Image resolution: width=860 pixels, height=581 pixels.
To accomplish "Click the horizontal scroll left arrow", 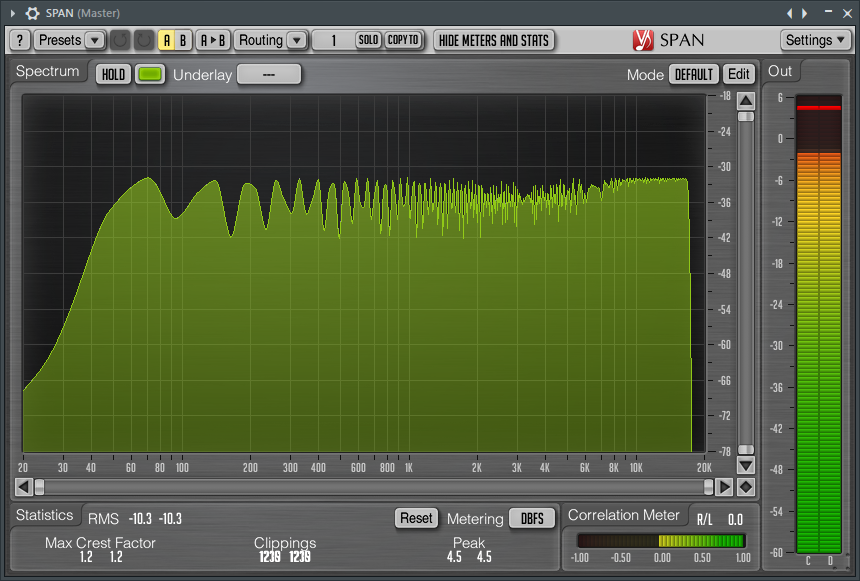I will pyautogui.click(x=23, y=487).
